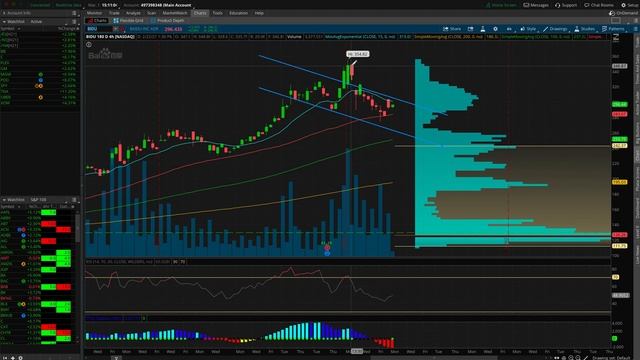Screen dimensions: 640x360
Task: Expand the Account Info gadget
Action: [x=4, y=13]
